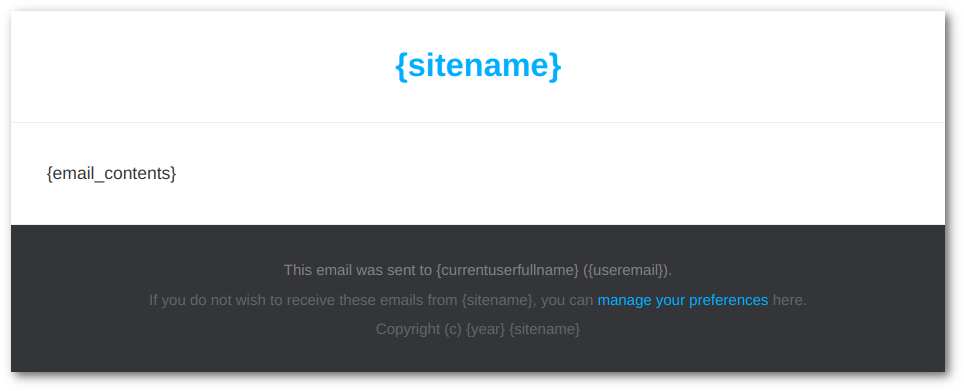Click the divider line under the header
Screen dimensions: 964x391
click(x=478, y=122)
